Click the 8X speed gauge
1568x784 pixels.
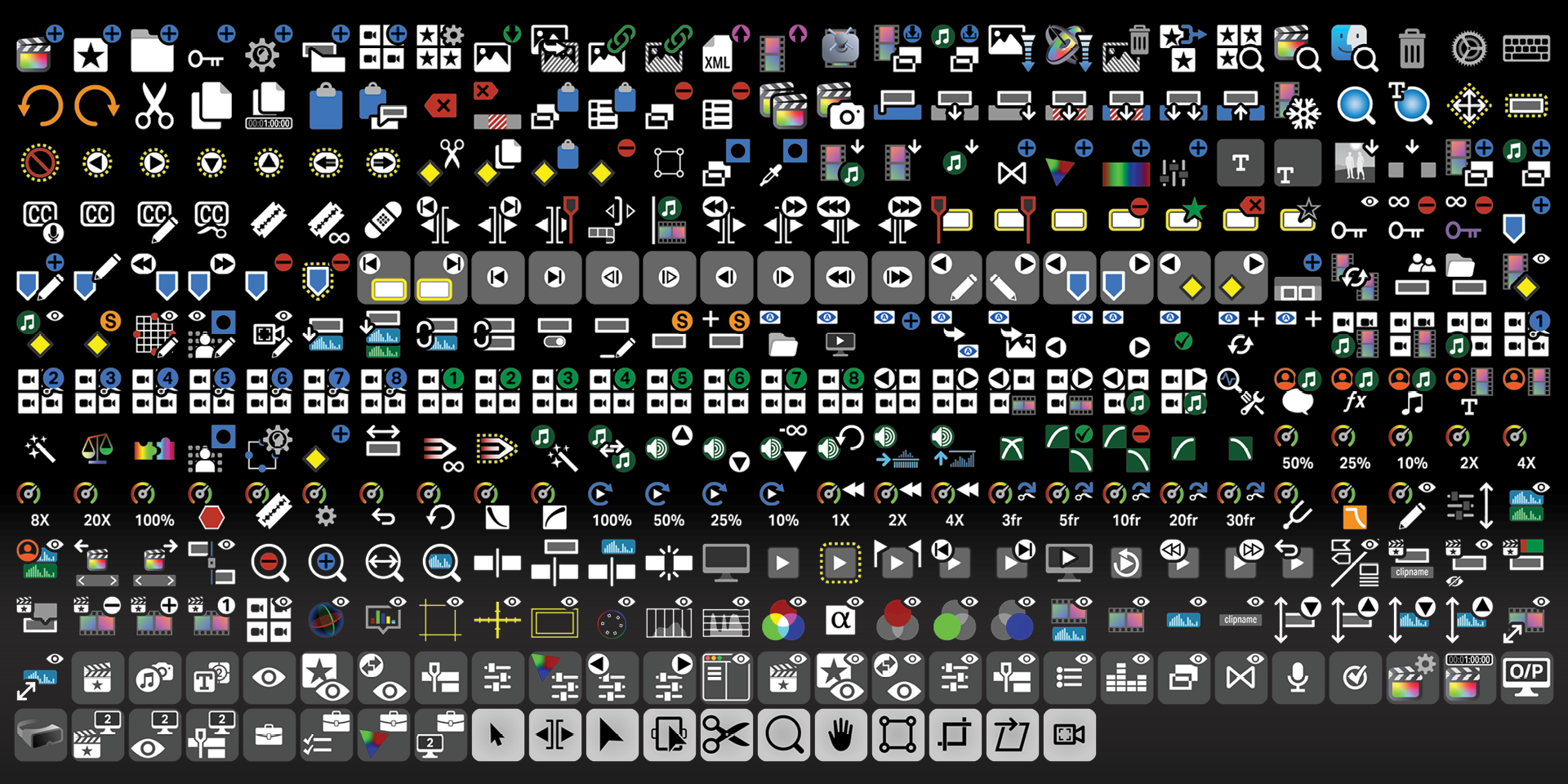[x=39, y=505]
